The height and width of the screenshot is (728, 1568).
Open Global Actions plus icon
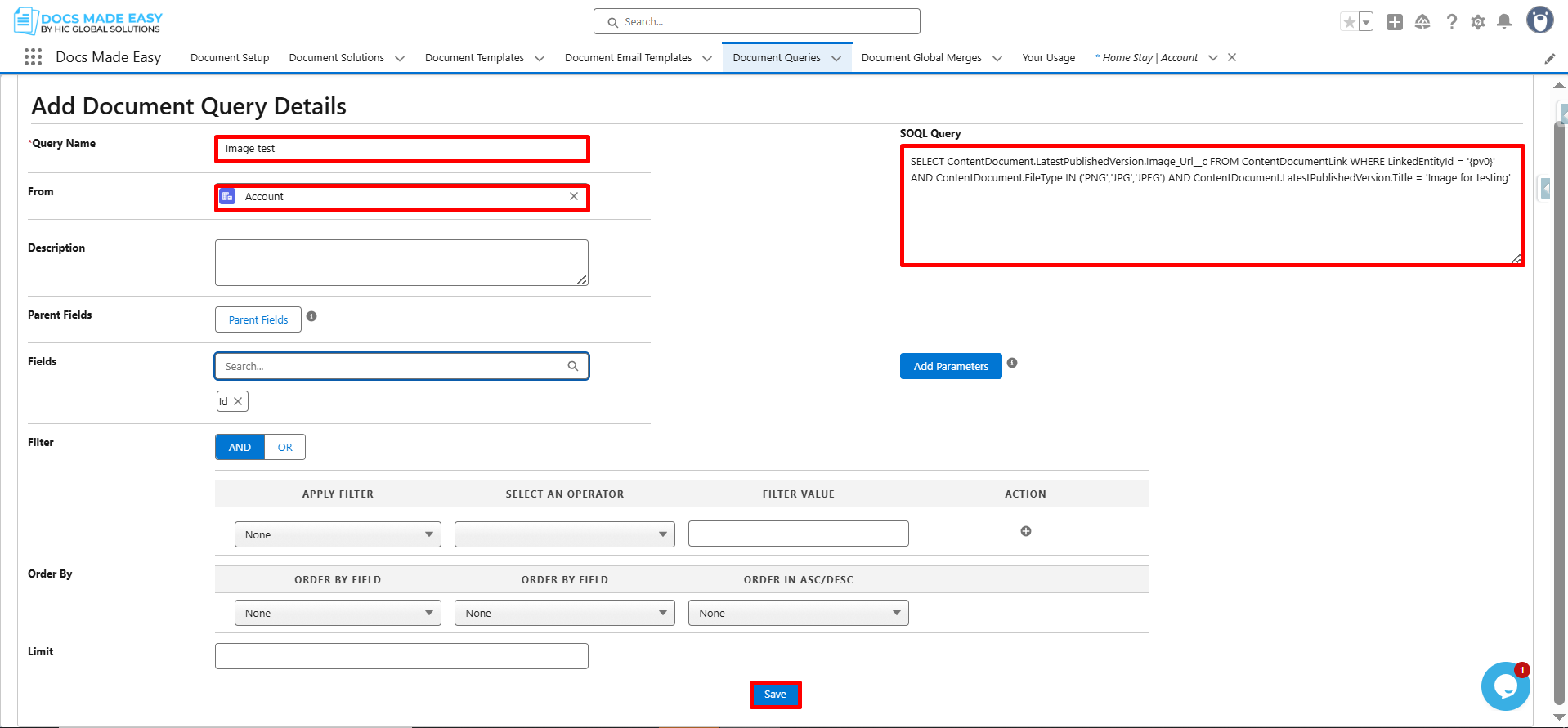(x=1395, y=22)
